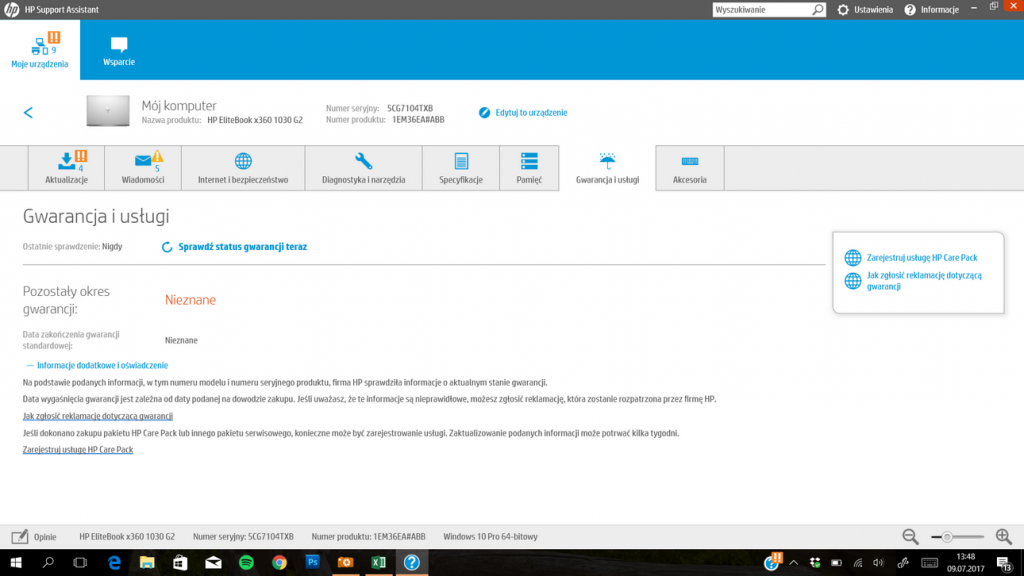Click the zoom in magnifier icon
The height and width of the screenshot is (576, 1024).
(1003, 537)
